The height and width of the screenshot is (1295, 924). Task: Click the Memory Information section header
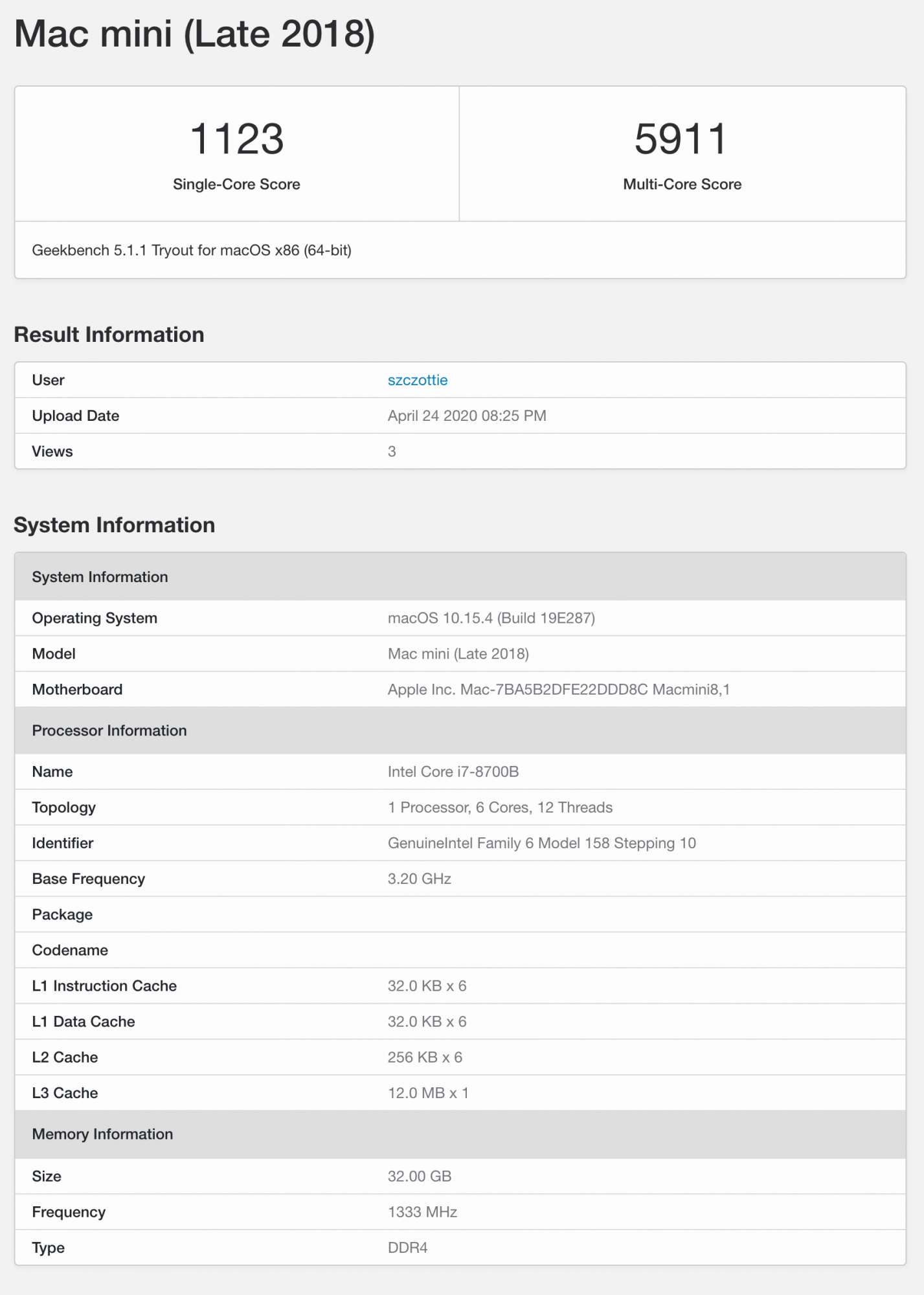tap(460, 1134)
